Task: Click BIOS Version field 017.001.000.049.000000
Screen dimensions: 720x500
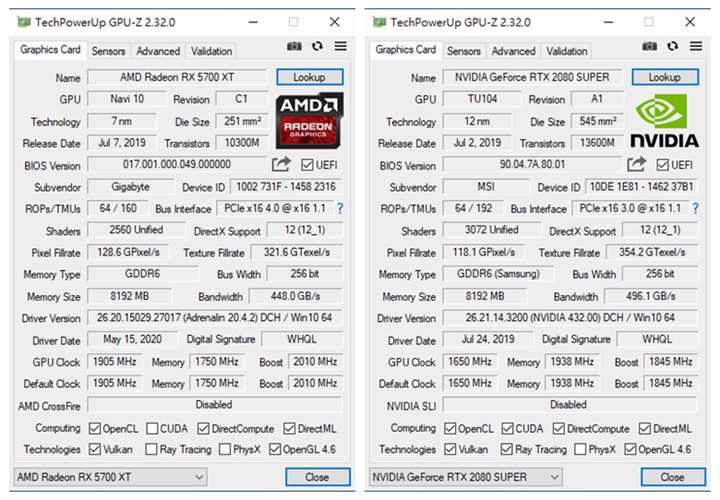Action: [x=177, y=164]
